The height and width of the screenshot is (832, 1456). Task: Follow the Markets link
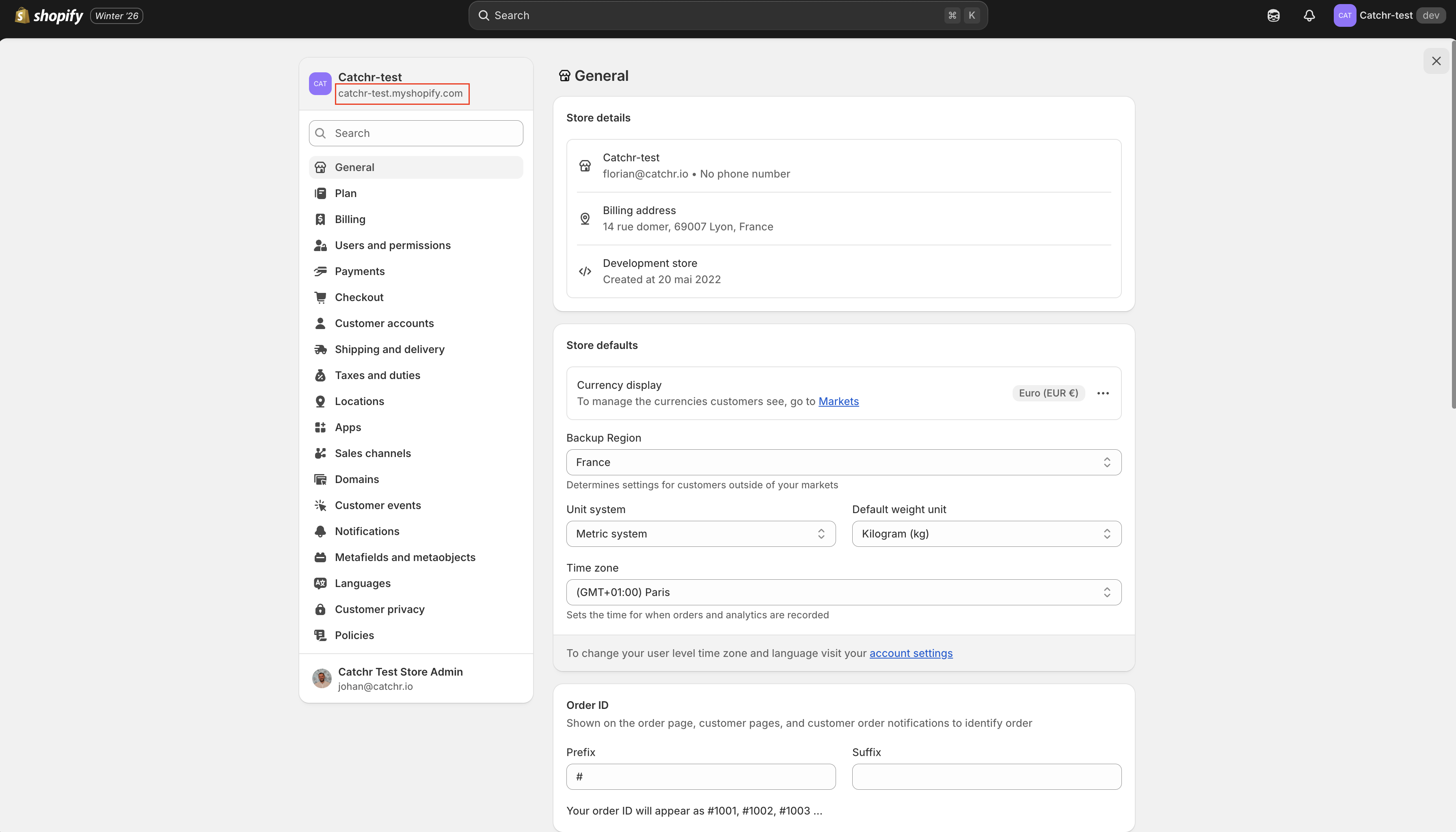(x=838, y=401)
